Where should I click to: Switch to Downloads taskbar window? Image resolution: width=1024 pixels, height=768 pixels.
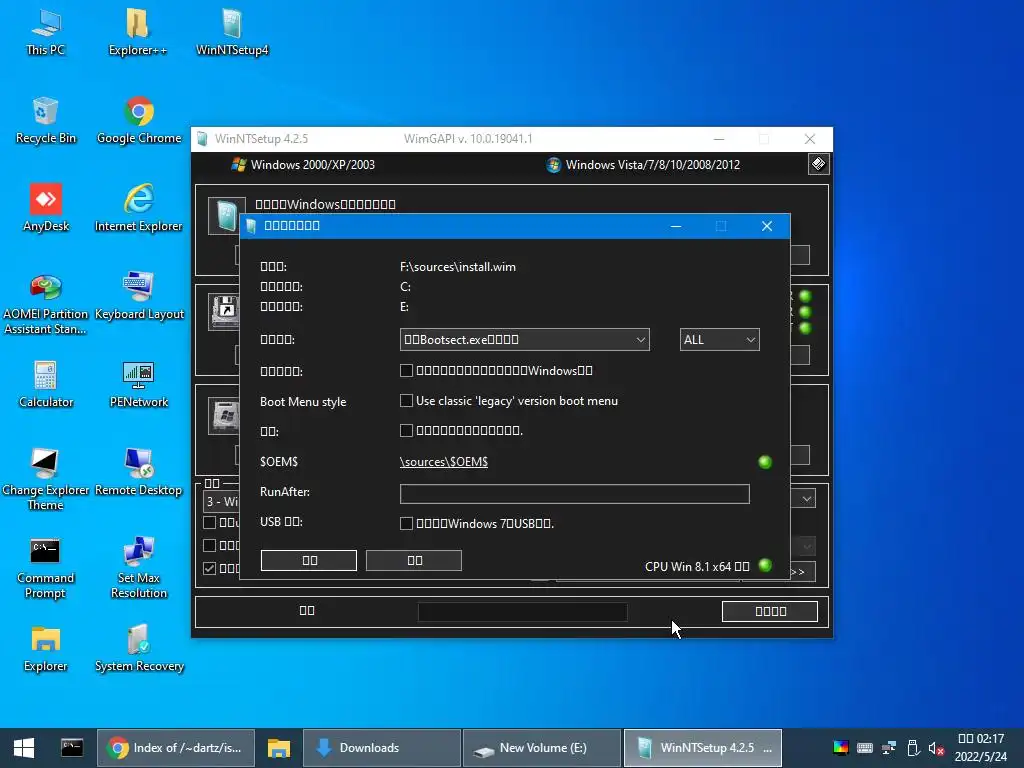coord(382,748)
